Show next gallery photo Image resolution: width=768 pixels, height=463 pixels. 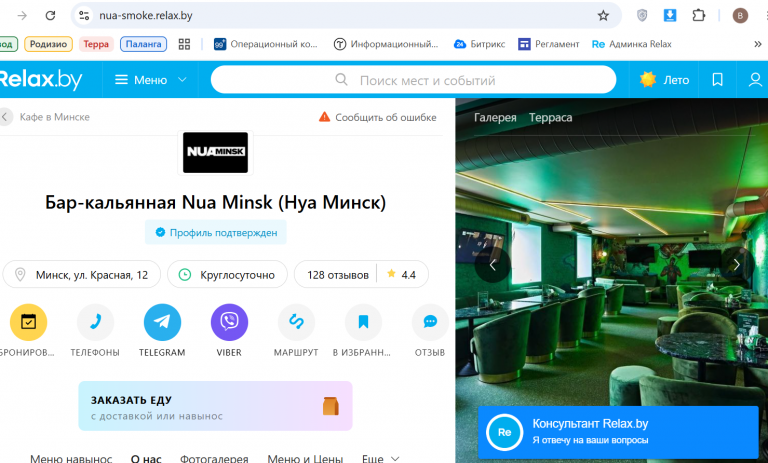(736, 265)
